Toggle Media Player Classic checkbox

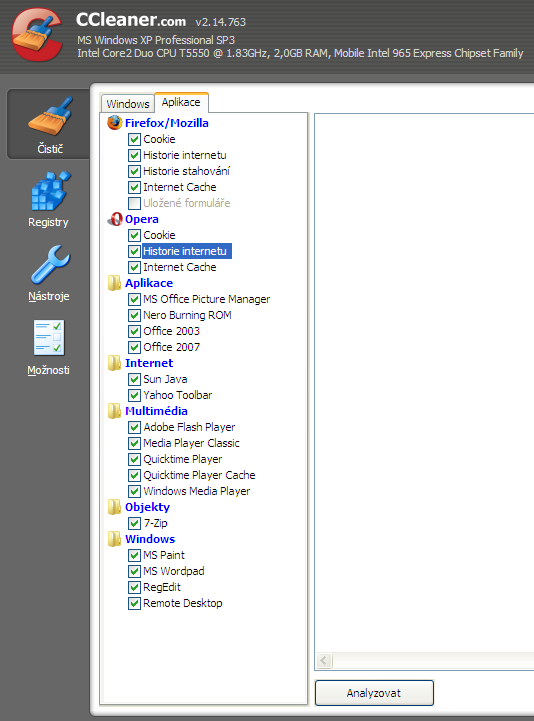134,443
